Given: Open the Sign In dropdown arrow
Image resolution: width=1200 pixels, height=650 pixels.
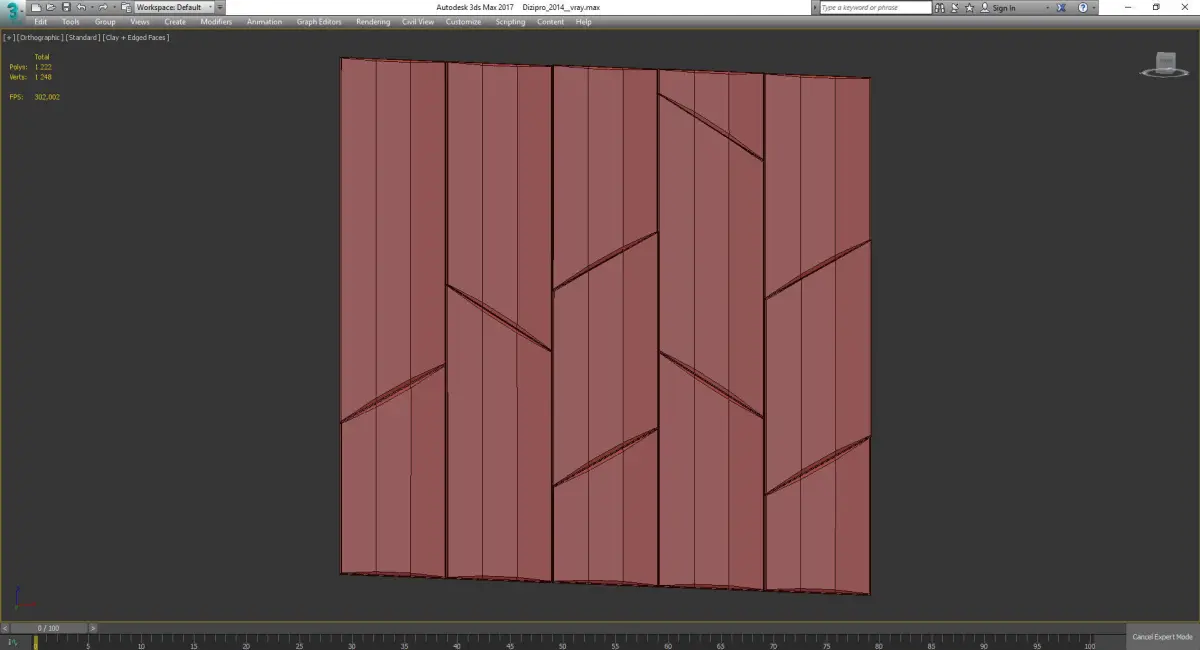Looking at the screenshot, I should pyautogui.click(x=1047, y=7).
